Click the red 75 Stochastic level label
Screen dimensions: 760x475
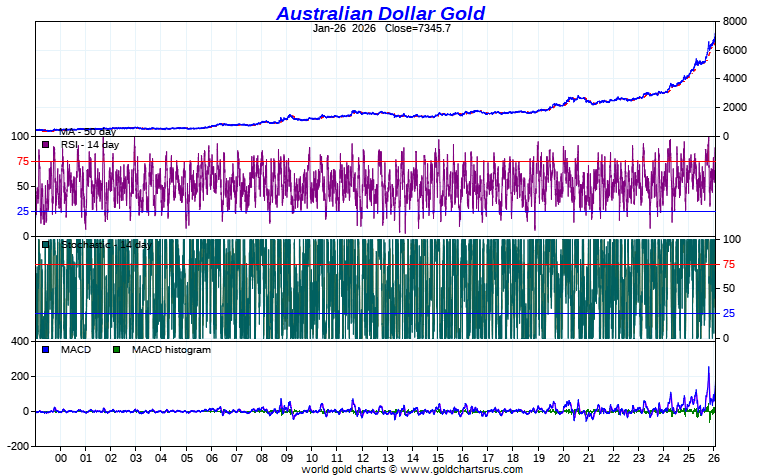coord(729,264)
